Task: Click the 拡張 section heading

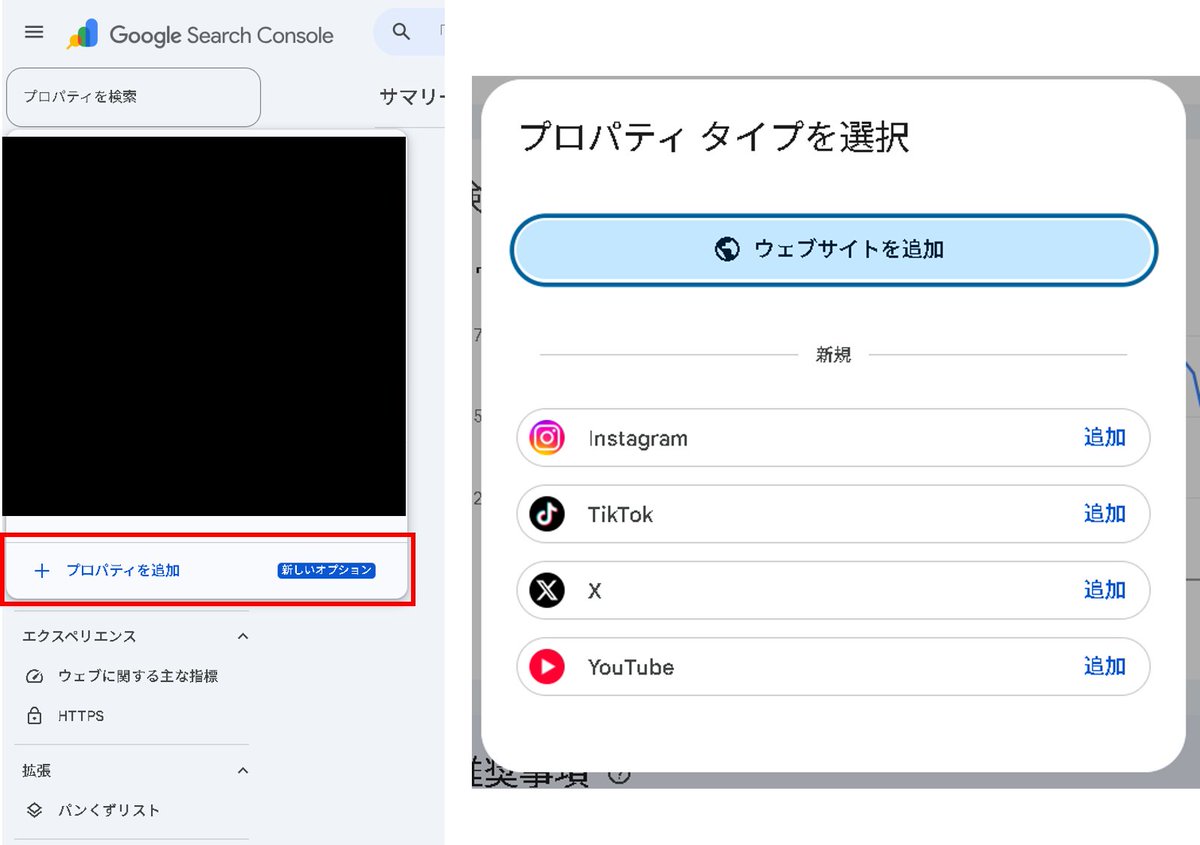Action: (37, 771)
